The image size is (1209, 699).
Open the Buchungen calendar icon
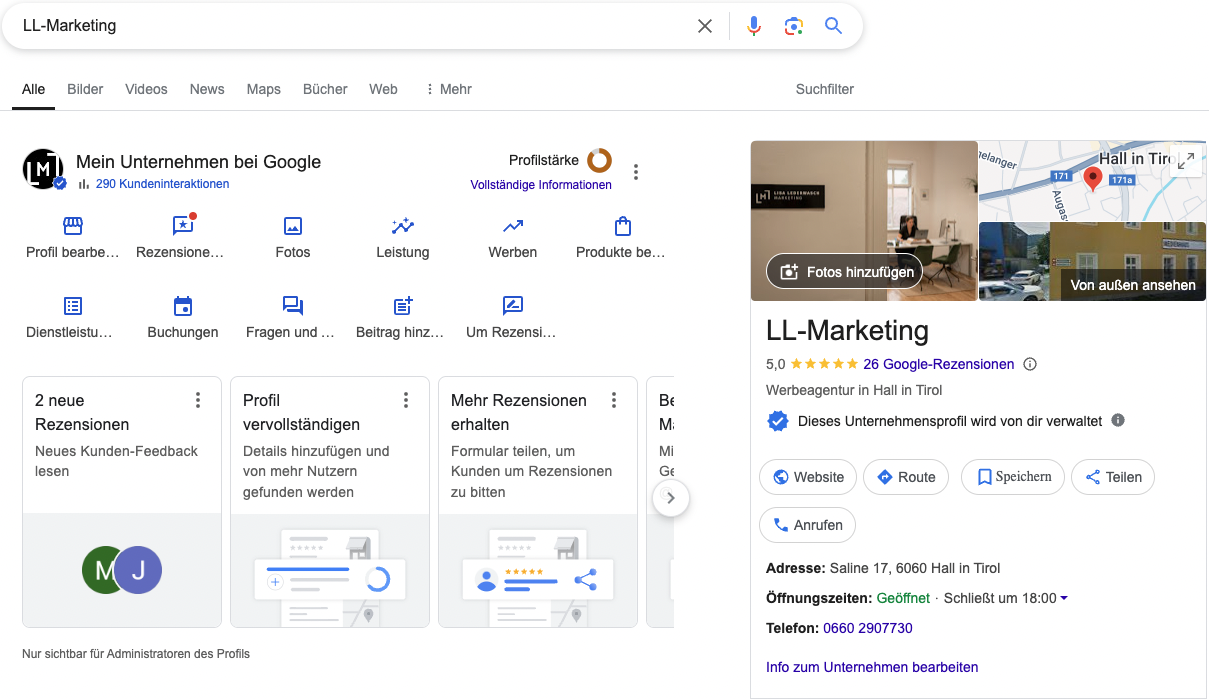coord(183,306)
